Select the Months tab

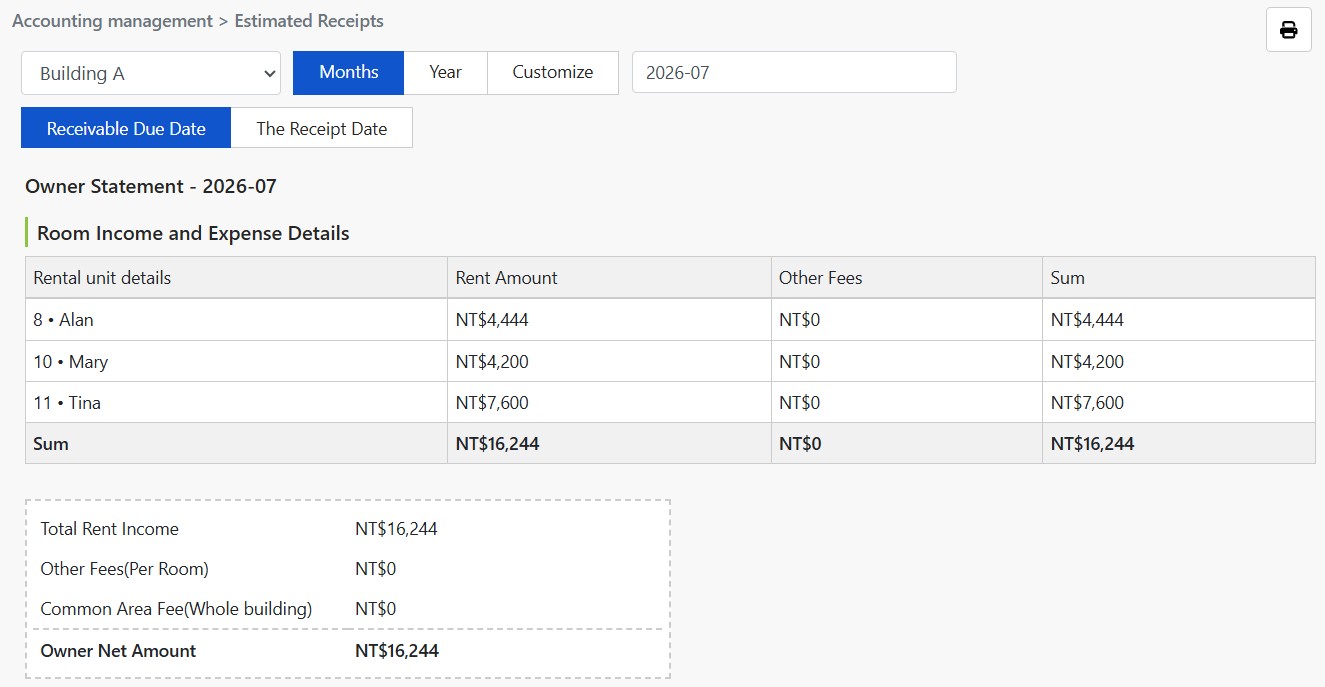[348, 73]
